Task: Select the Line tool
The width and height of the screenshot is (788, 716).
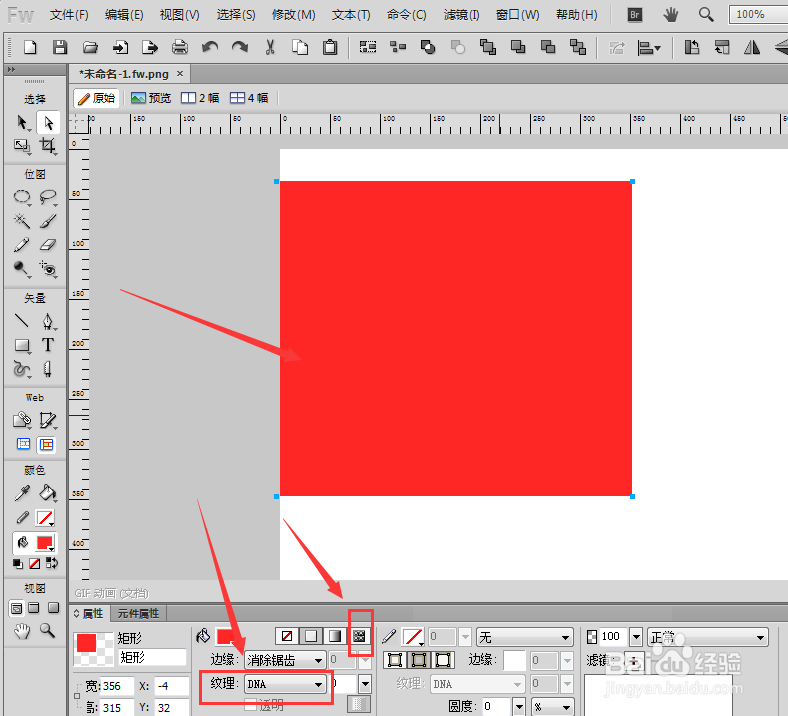Action: [22, 321]
